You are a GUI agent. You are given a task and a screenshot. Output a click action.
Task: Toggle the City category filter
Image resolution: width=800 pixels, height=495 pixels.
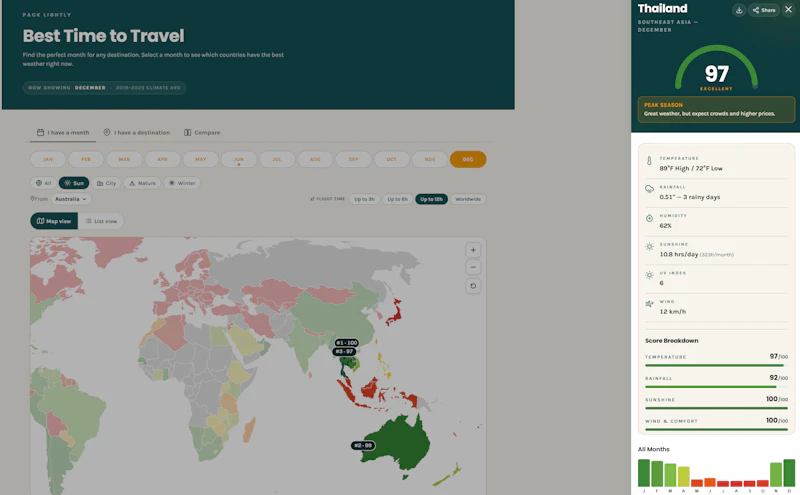[x=107, y=183]
